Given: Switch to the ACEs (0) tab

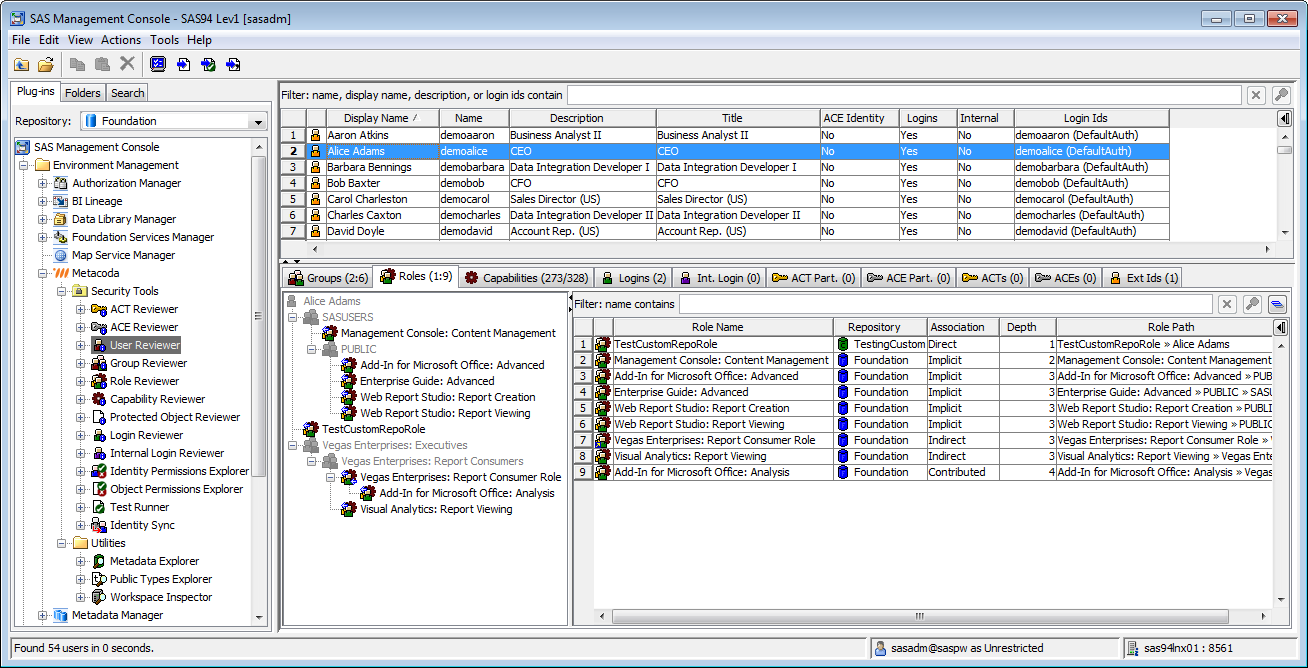Looking at the screenshot, I should [x=1065, y=278].
